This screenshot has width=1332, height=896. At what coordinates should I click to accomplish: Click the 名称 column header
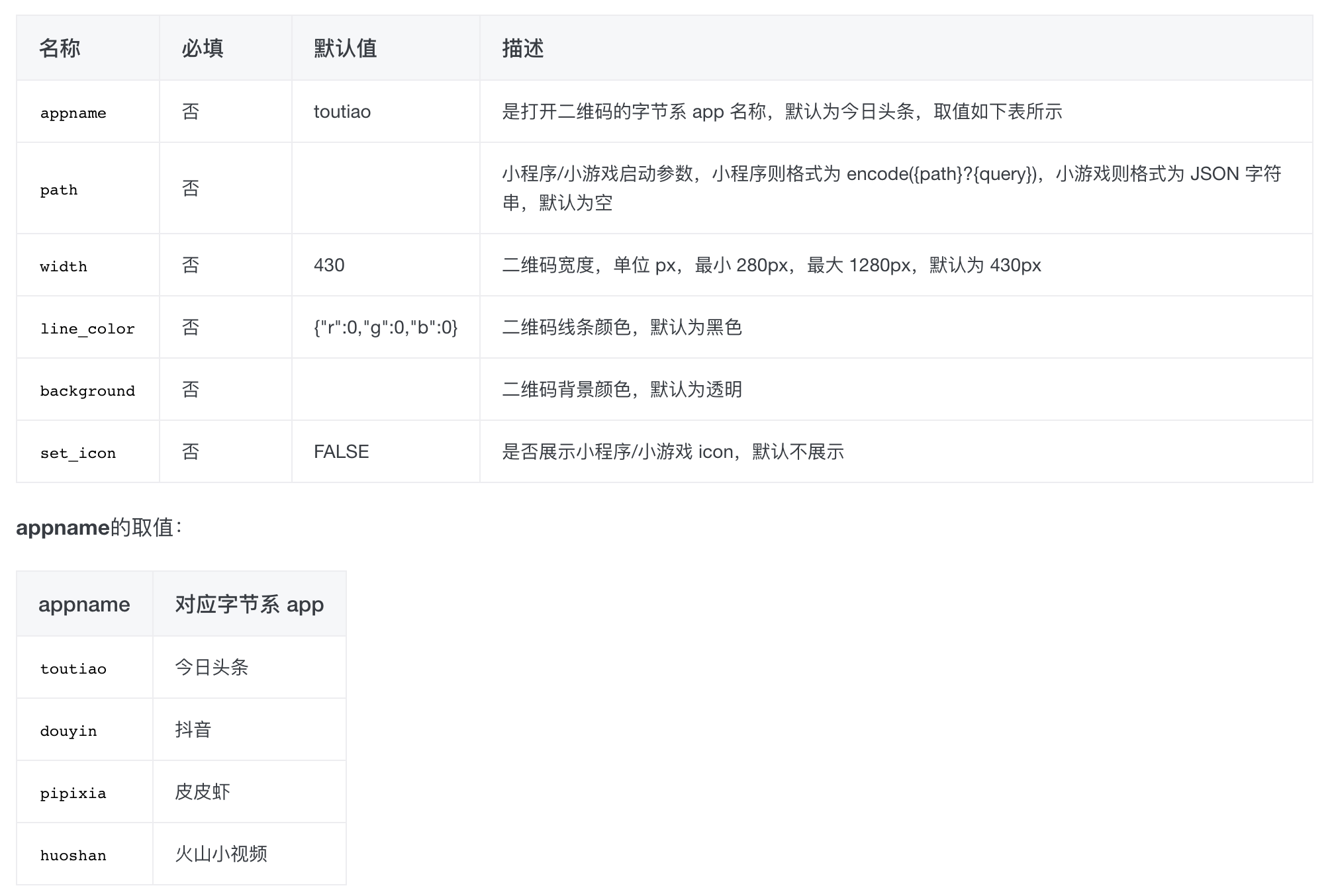(60, 48)
